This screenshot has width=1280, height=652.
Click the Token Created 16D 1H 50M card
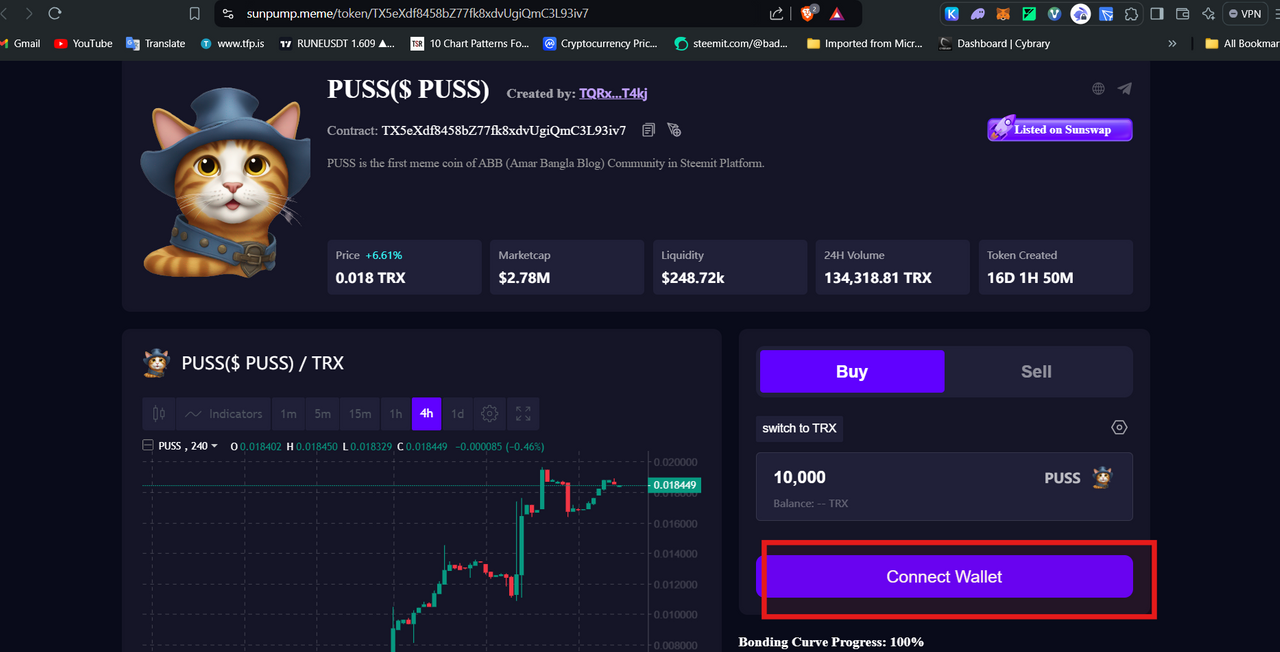(1056, 267)
